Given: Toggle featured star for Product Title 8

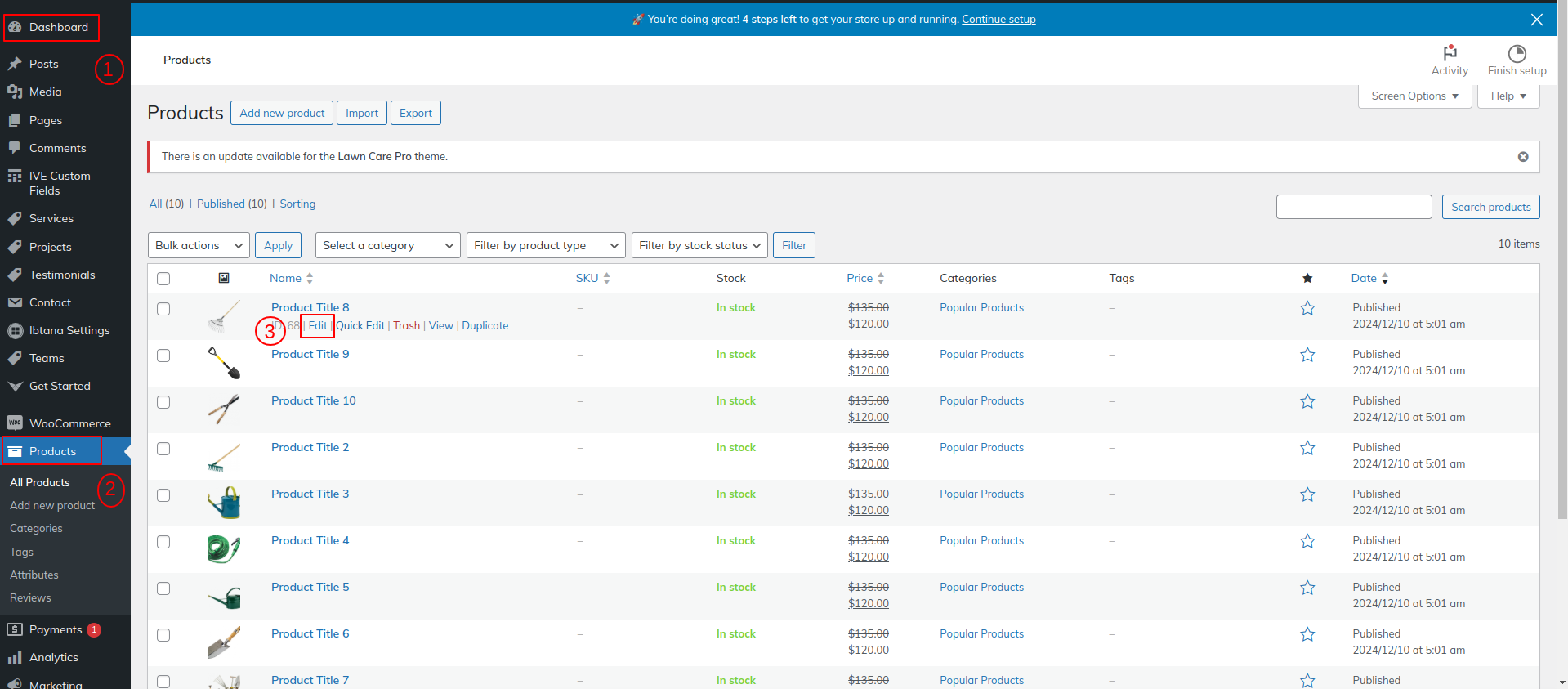Looking at the screenshot, I should 1307,308.
